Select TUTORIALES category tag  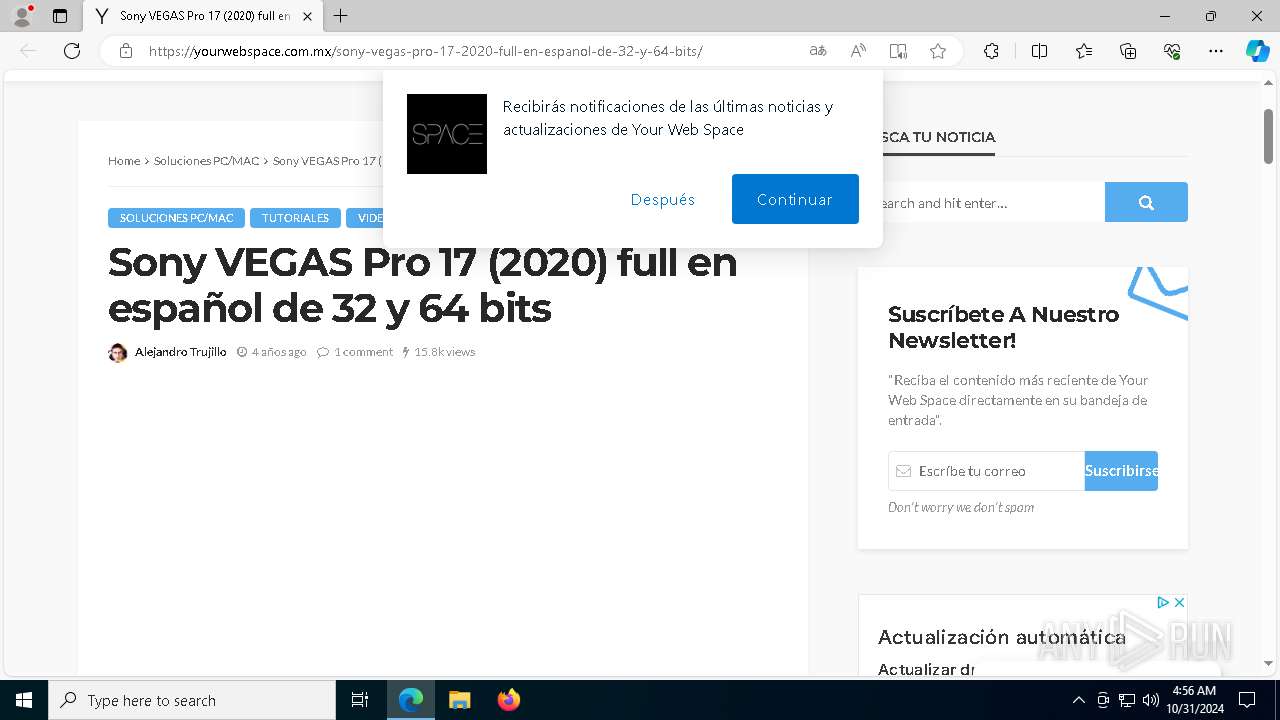(x=295, y=218)
